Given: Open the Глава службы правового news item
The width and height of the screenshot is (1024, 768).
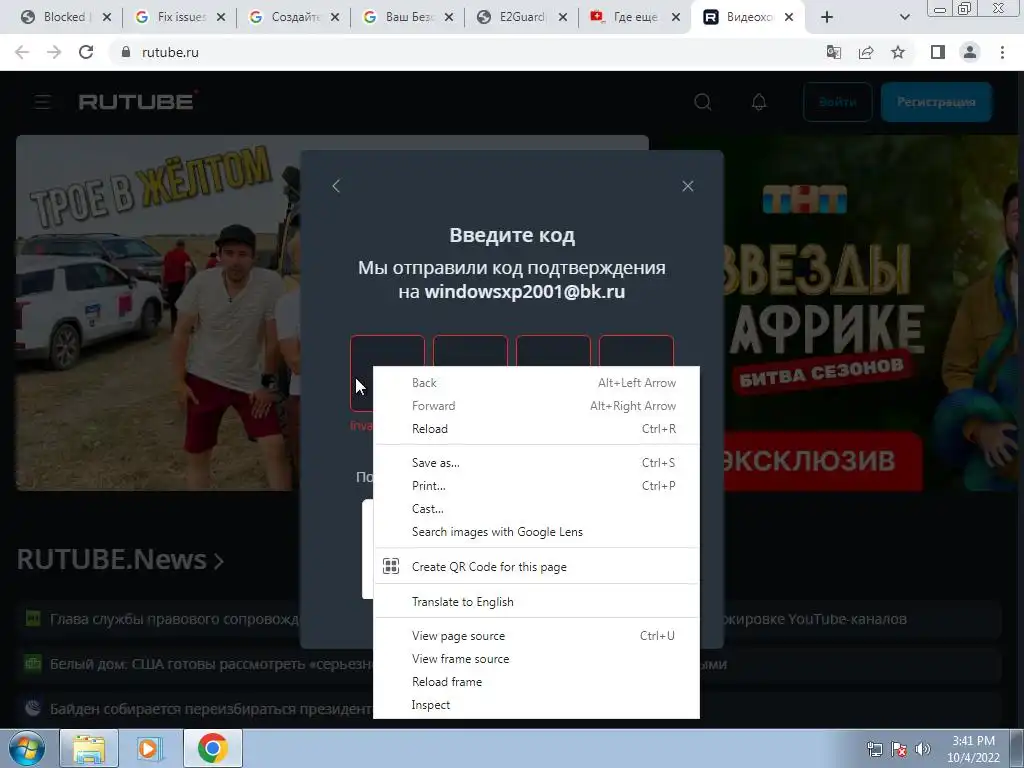Looking at the screenshot, I should pyautogui.click(x=174, y=619).
